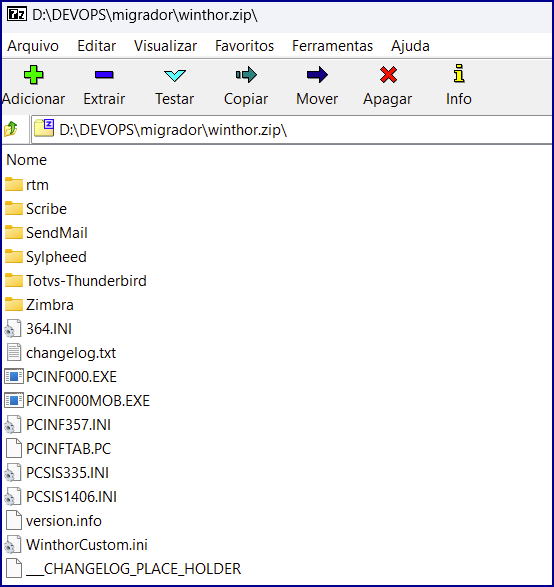Viewport: 554px width, 587px height.
Task: Click the version.info file icon
Action: click(14, 520)
